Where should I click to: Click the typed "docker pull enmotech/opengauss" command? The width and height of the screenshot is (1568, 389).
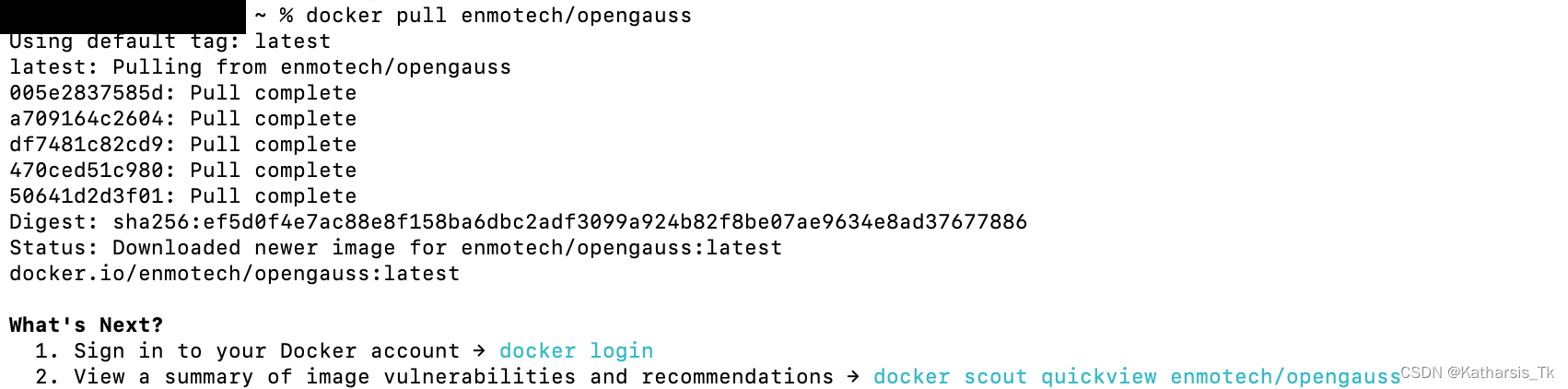point(498,16)
